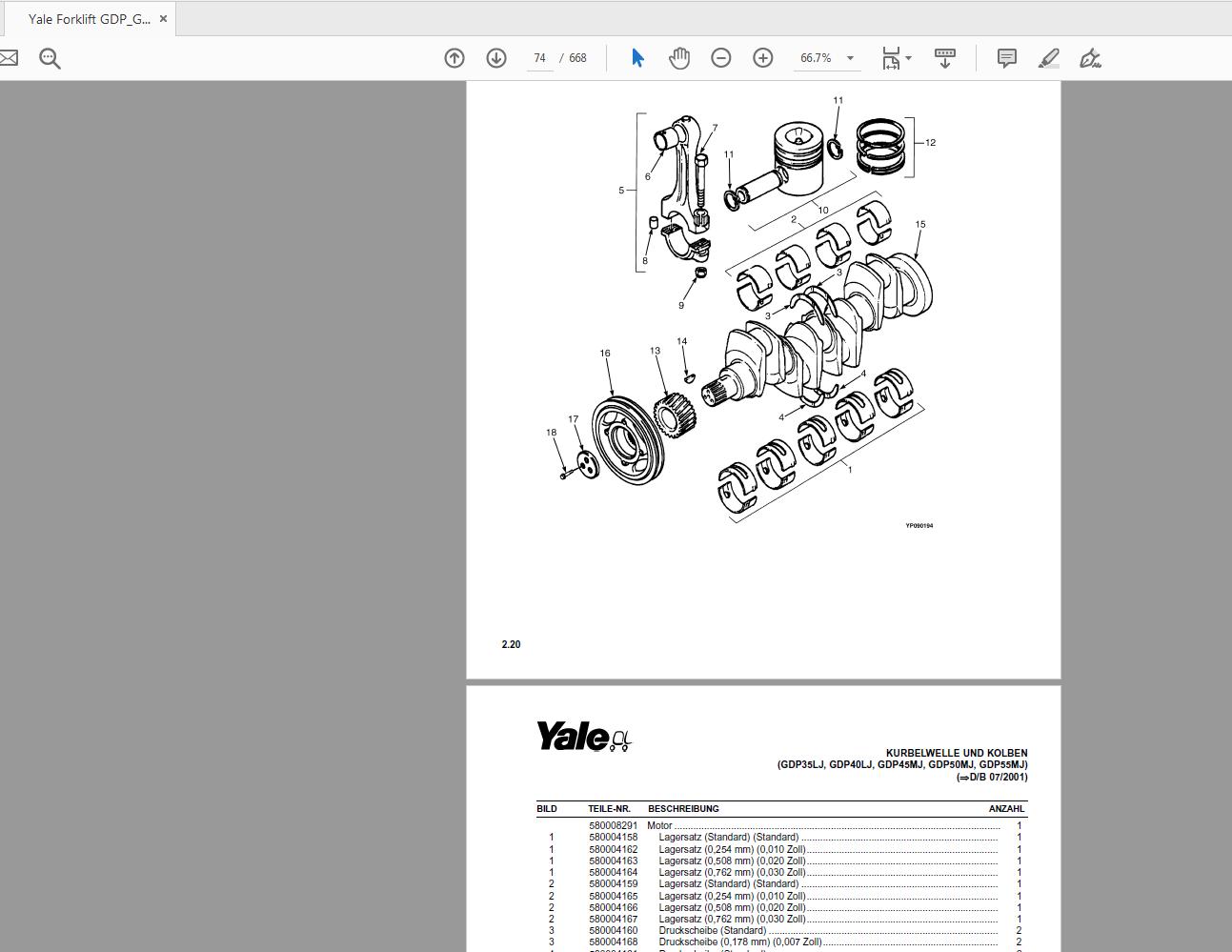This screenshot has width=1232, height=952.
Task: Click the date line D/B 07/2001
Action: pos(992,777)
